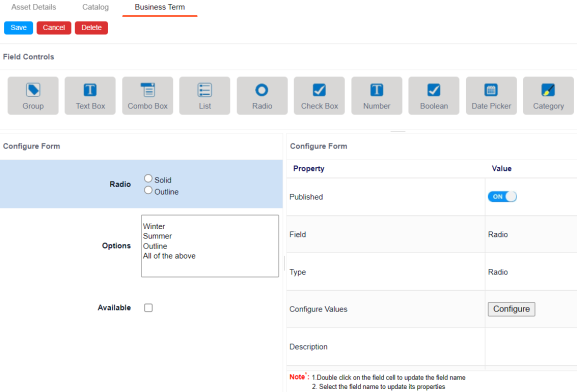
Task: Add a List field control
Action: (205, 96)
